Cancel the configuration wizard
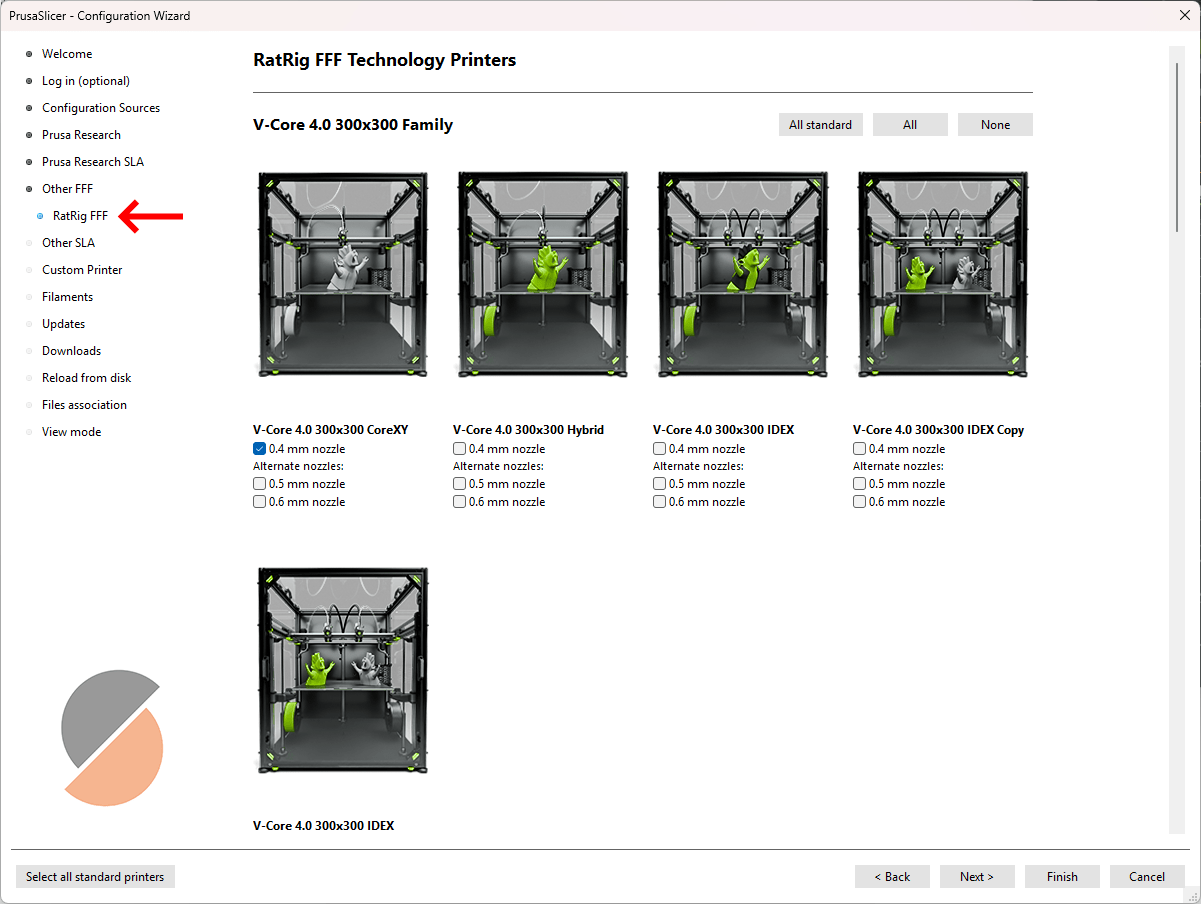 pyautogui.click(x=1147, y=877)
